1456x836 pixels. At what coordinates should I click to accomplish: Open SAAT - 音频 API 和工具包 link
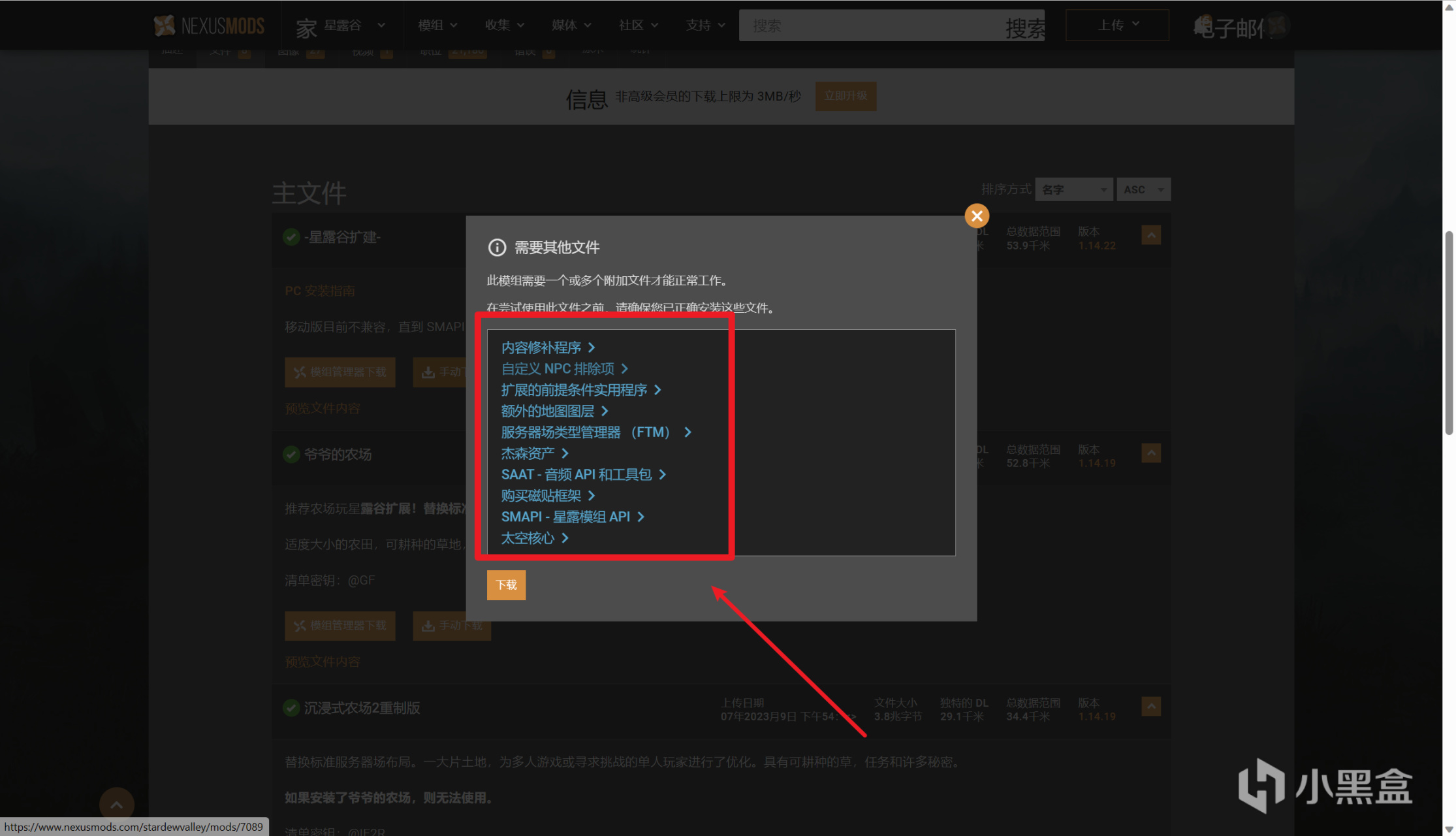(x=583, y=474)
